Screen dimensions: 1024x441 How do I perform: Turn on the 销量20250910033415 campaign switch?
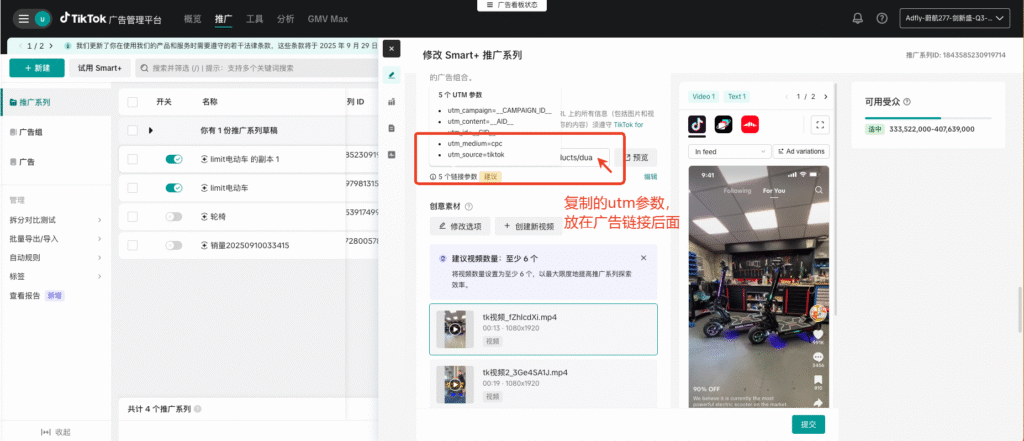click(x=174, y=245)
